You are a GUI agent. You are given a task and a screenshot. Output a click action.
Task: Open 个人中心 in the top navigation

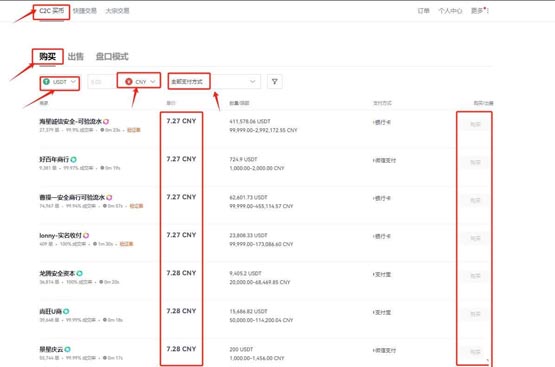[450, 11]
